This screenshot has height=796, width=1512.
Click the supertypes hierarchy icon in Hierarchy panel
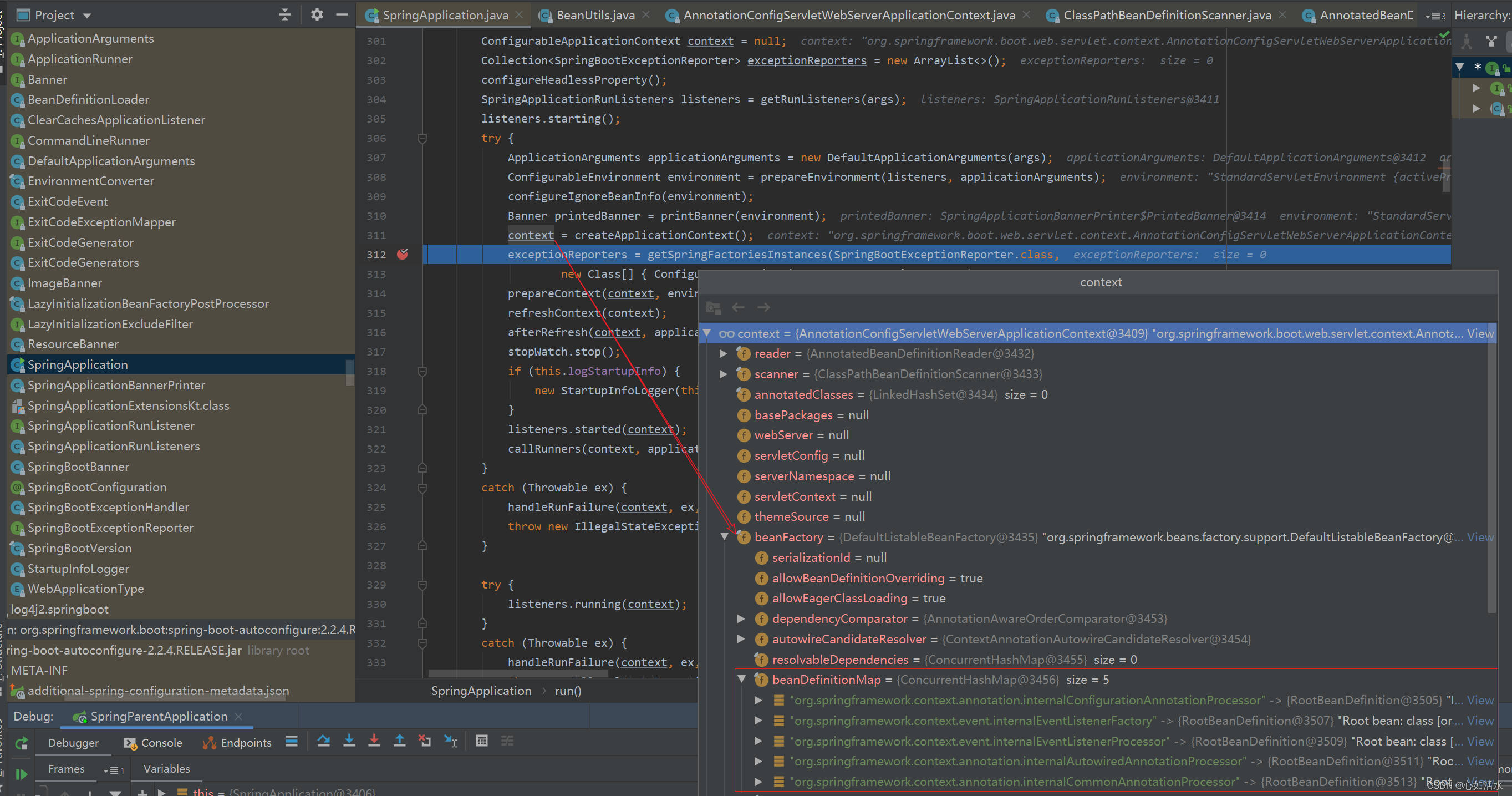pos(1491,40)
